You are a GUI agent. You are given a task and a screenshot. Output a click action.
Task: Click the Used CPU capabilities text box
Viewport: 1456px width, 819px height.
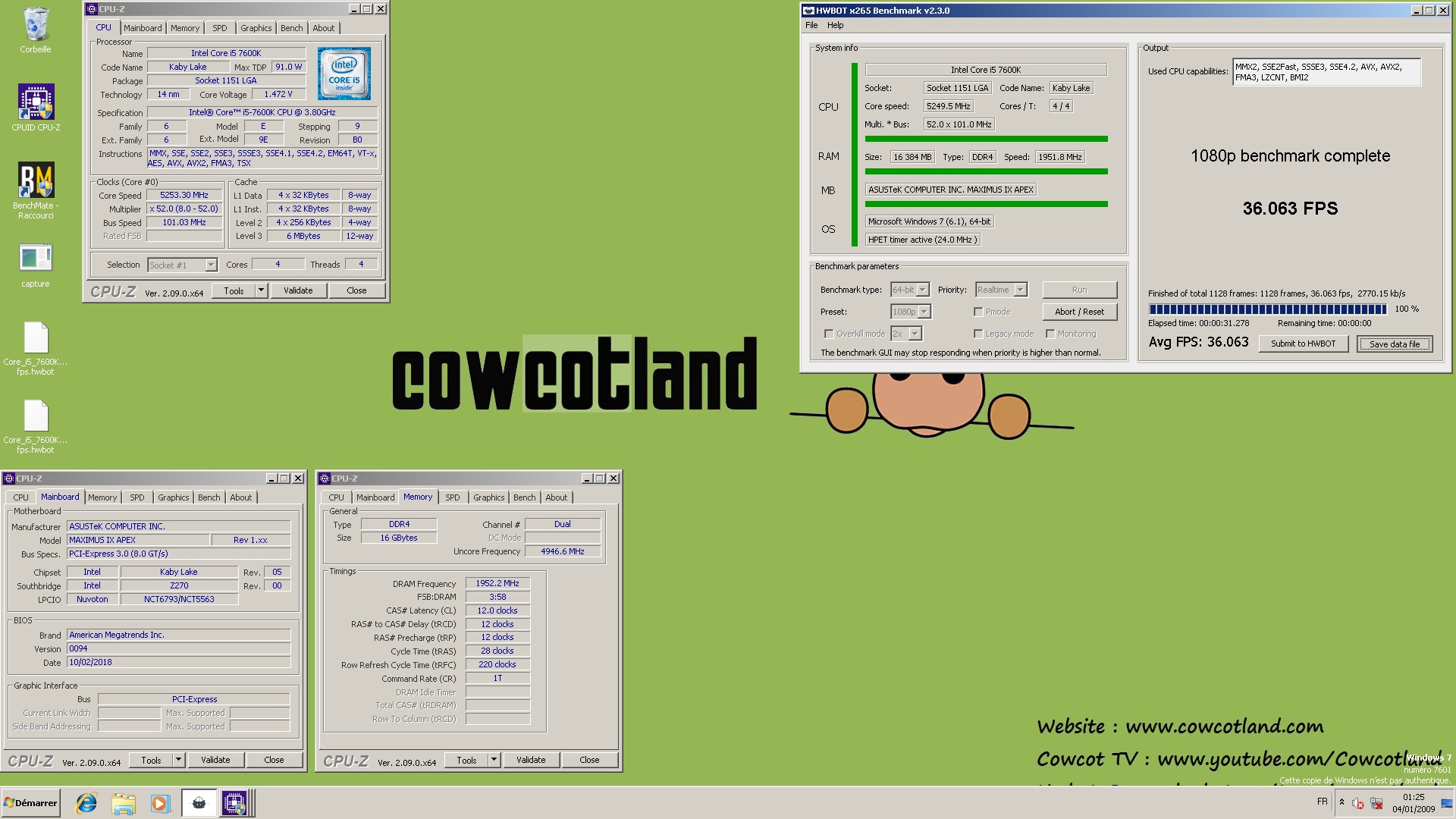point(1326,72)
